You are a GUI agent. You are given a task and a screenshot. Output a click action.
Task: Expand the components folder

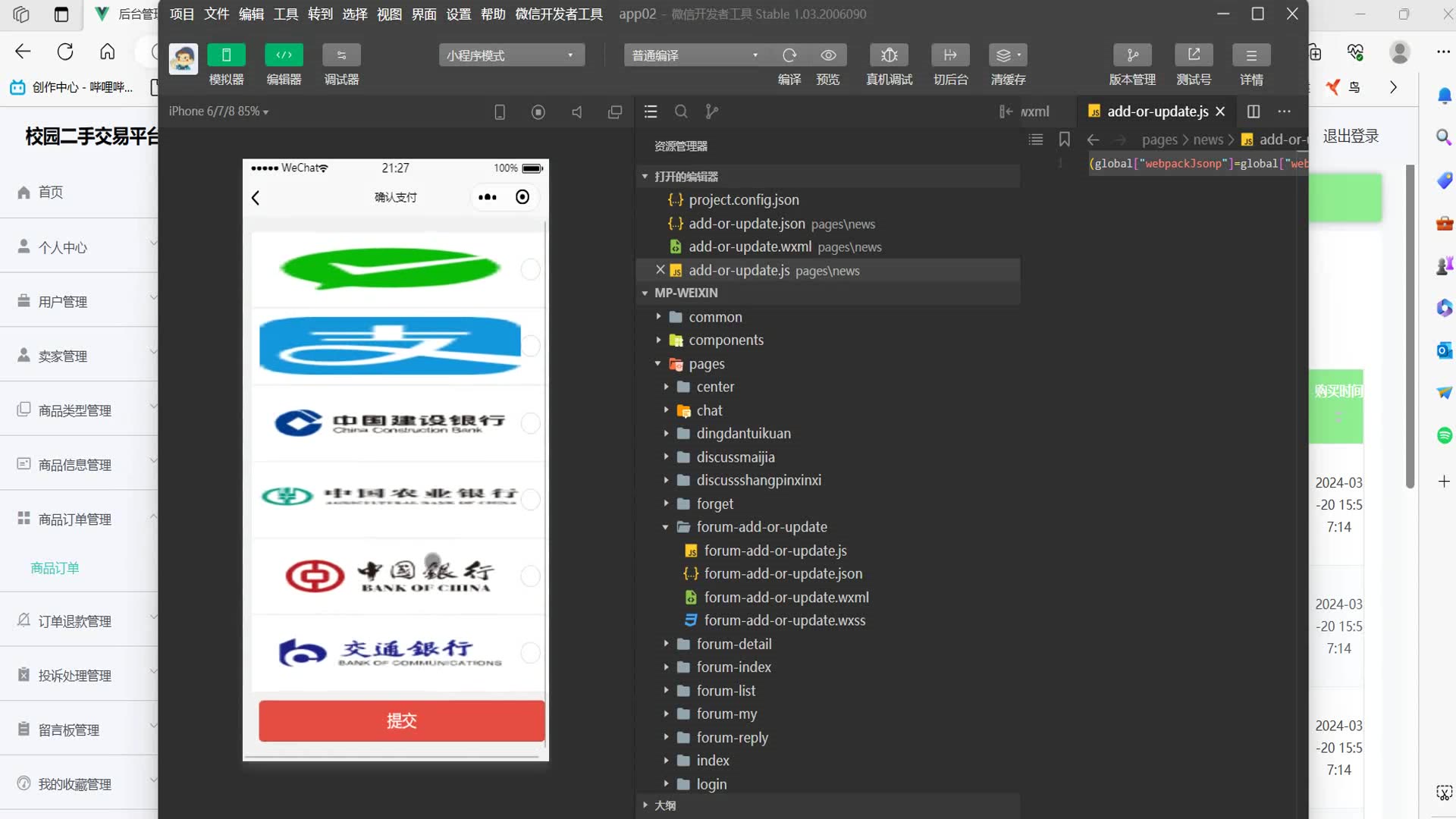click(x=658, y=340)
